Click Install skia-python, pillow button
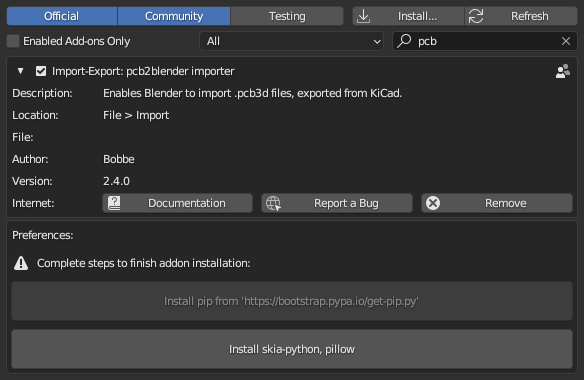This screenshot has height=380, width=584. click(x=292, y=349)
